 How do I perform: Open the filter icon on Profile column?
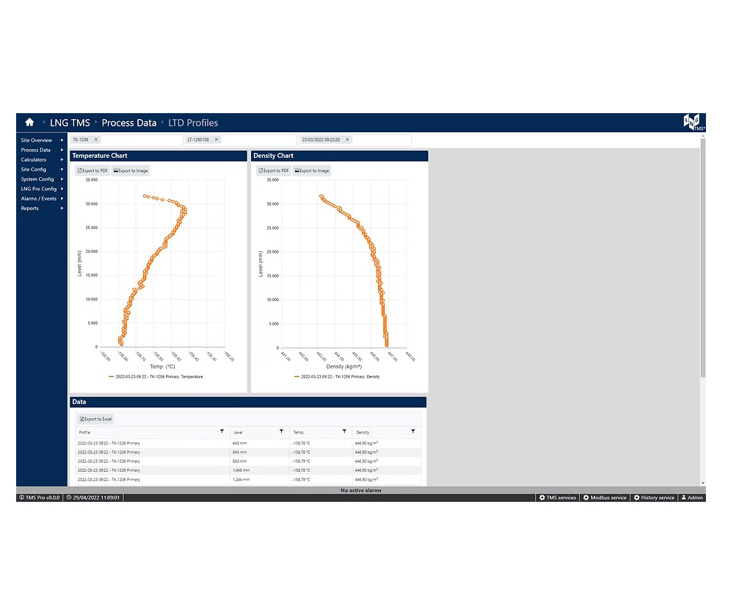[222, 432]
